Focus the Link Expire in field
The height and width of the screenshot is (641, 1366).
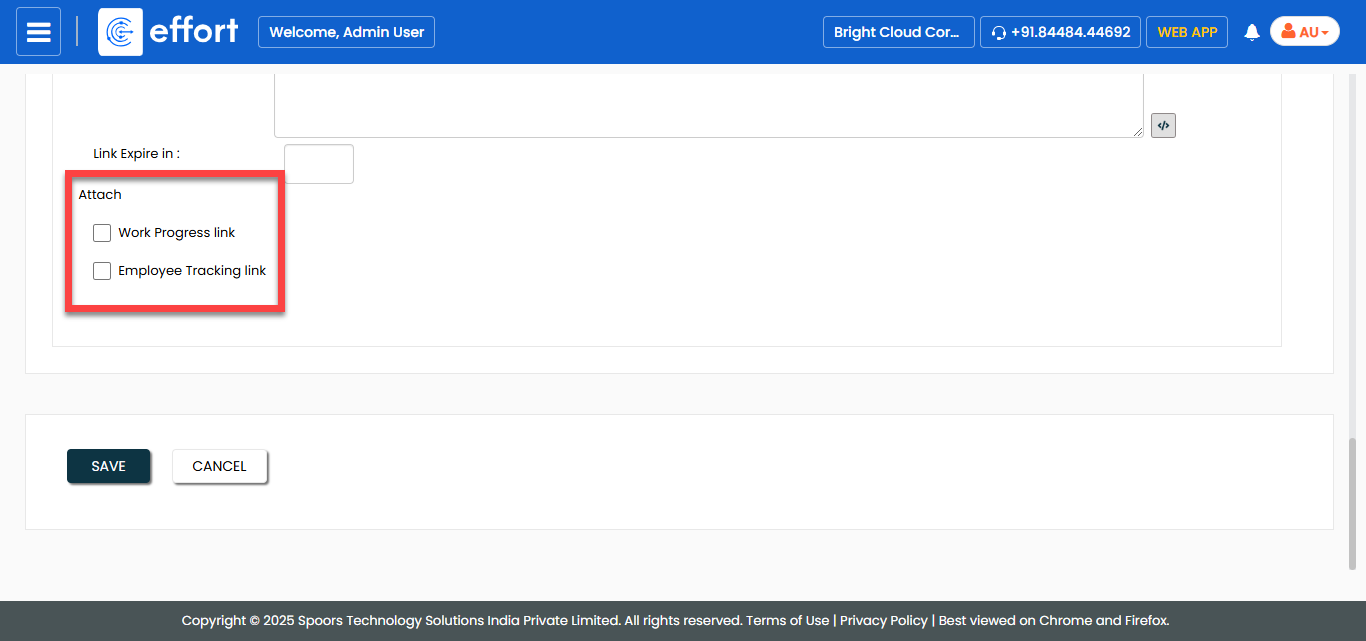click(319, 164)
